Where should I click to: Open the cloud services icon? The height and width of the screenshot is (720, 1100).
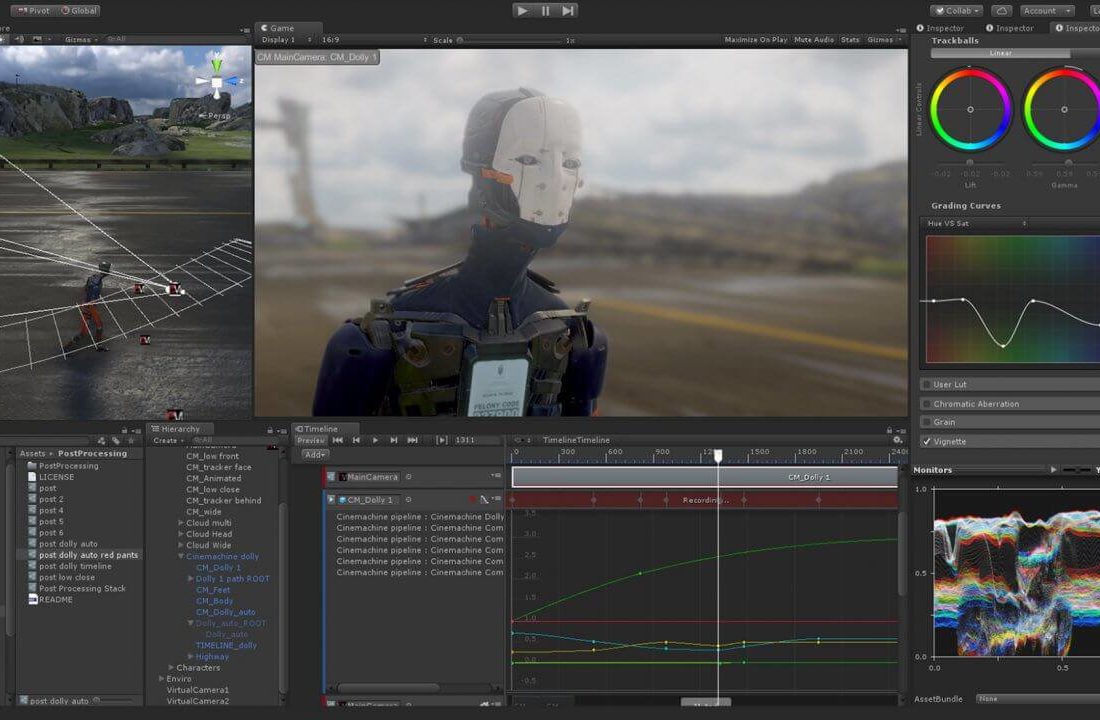pos(1001,11)
